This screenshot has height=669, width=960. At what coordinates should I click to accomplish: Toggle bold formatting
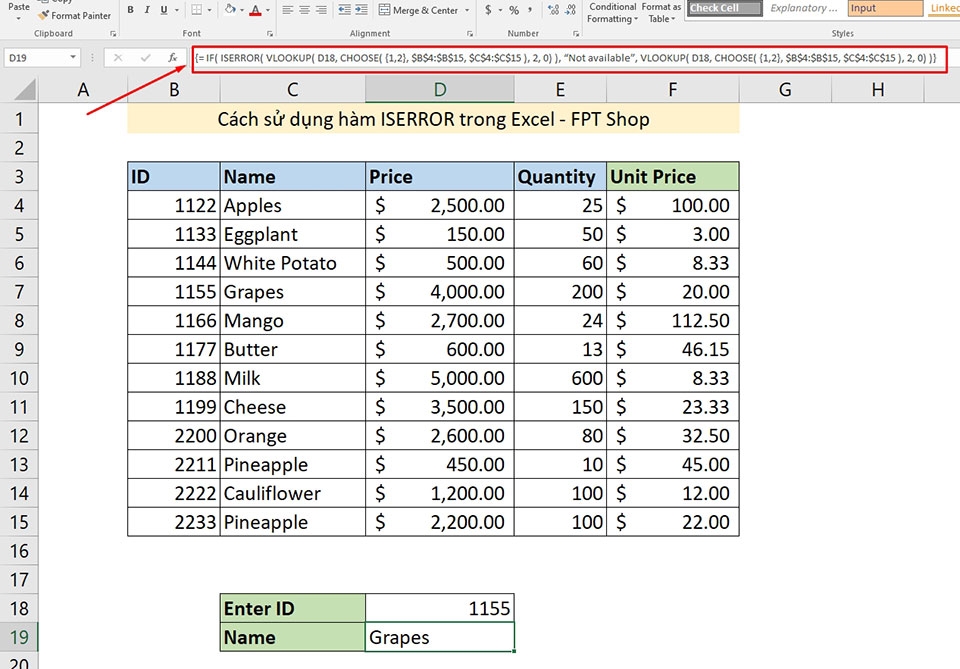129,9
